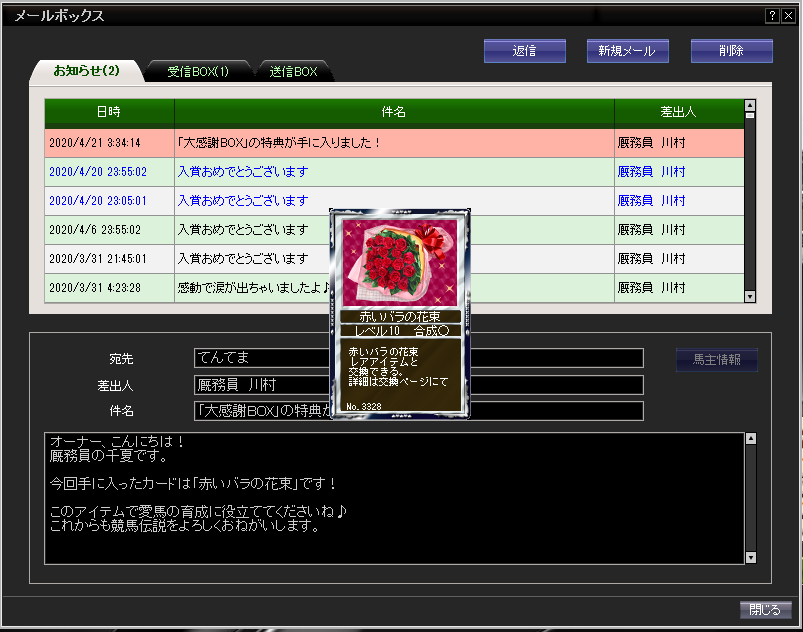803x632 pixels.
Task: Select mail dated 2020/4/6 23:55:02
Action: (x=394, y=229)
